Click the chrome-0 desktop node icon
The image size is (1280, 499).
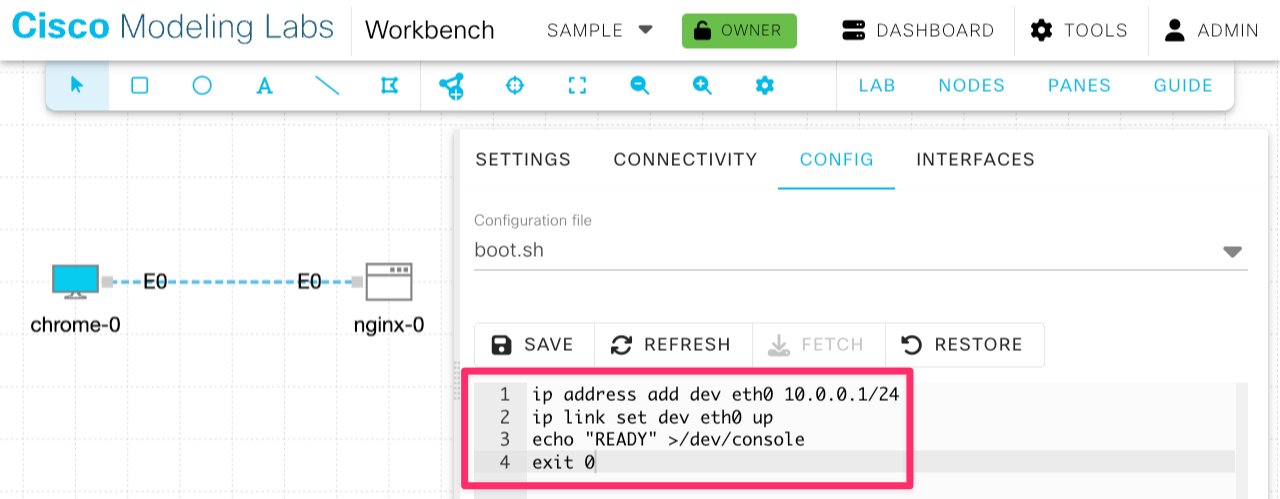pyautogui.click(x=76, y=282)
